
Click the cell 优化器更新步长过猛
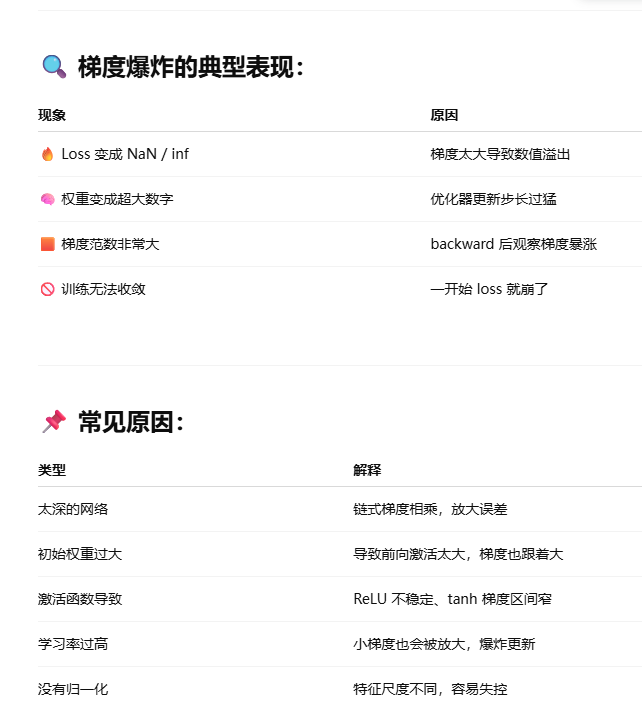[494, 199]
